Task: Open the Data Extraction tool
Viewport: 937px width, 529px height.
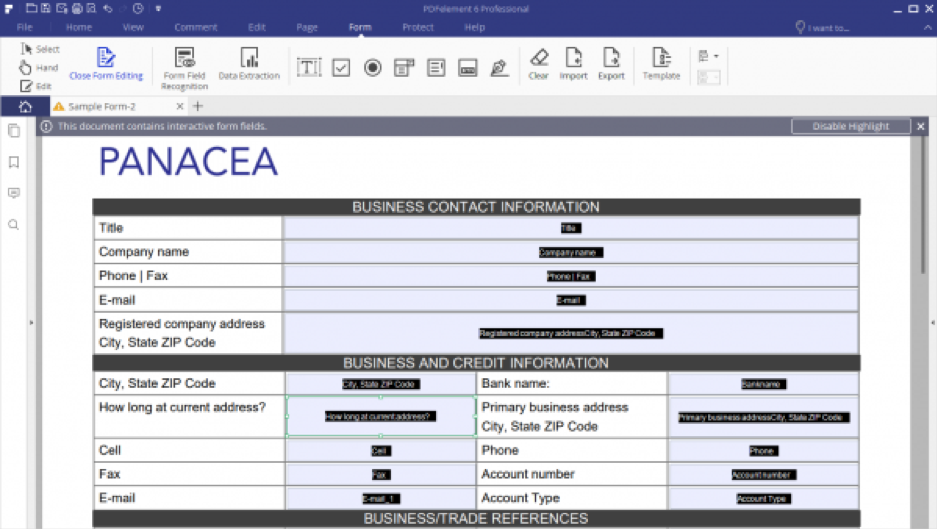Action: point(249,64)
